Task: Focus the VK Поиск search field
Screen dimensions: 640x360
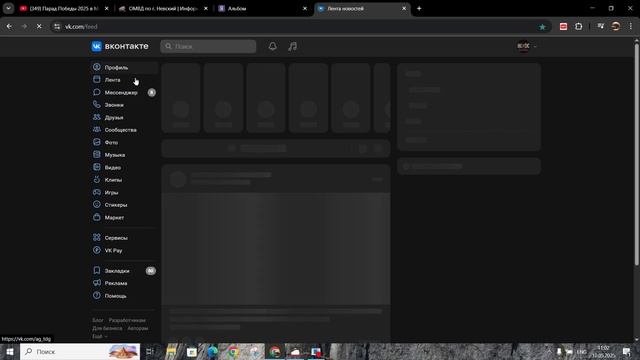Action: pos(208,47)
